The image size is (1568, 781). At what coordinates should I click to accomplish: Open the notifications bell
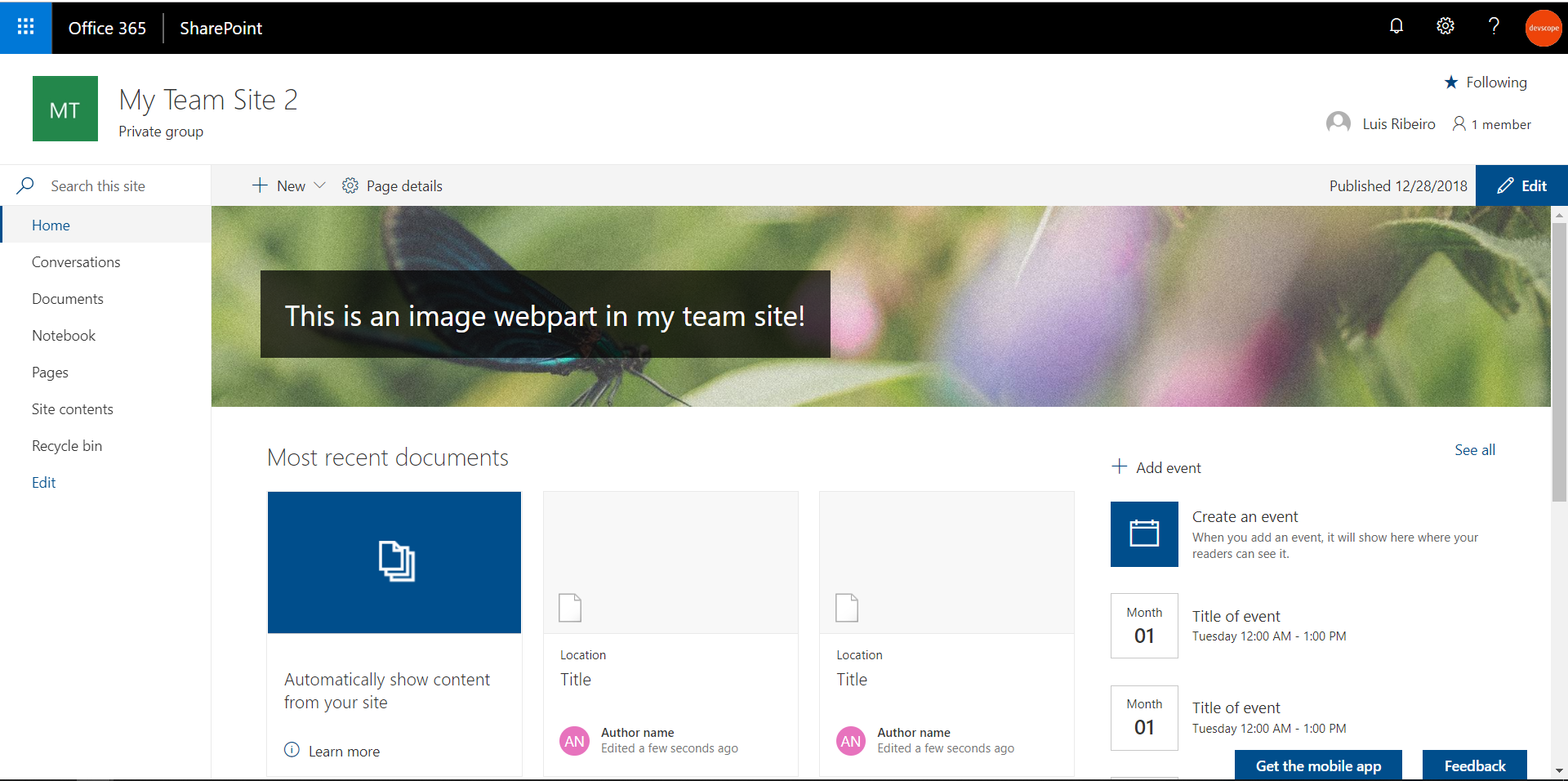(1396, 26)
